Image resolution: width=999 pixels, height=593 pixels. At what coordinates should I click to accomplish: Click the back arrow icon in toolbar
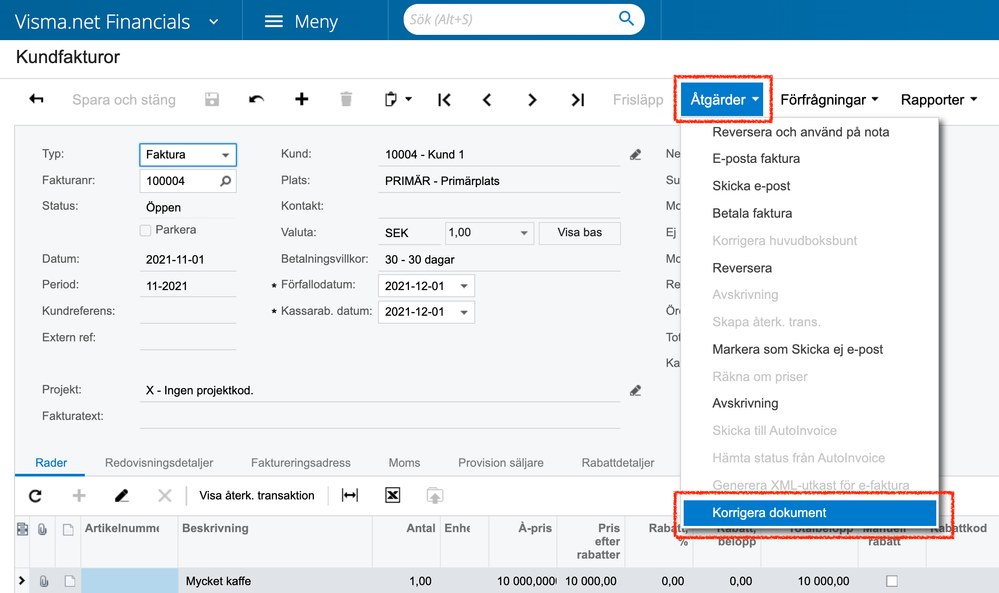click(x=36, y=99)
